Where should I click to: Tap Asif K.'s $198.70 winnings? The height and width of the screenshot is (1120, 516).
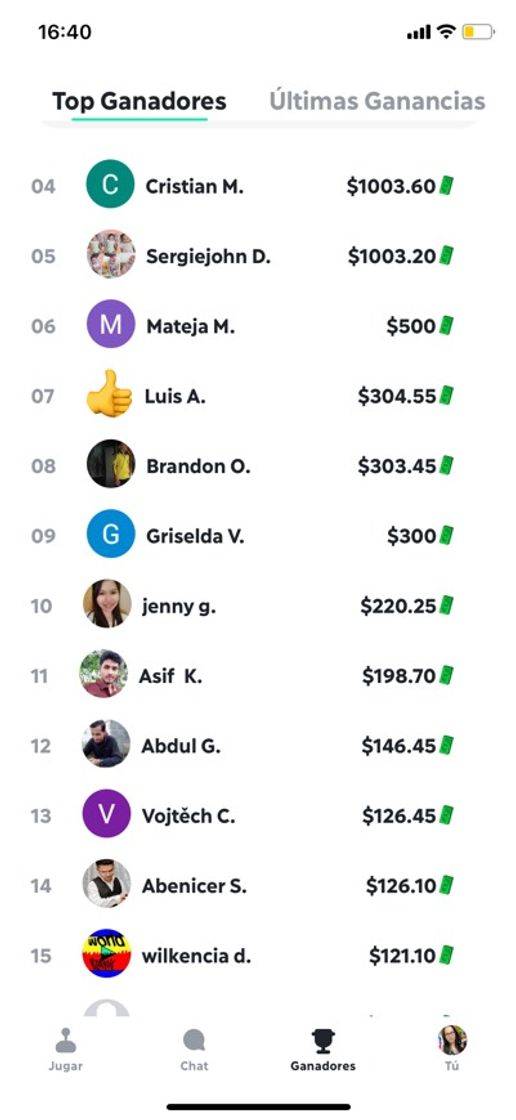pos(399,676)
